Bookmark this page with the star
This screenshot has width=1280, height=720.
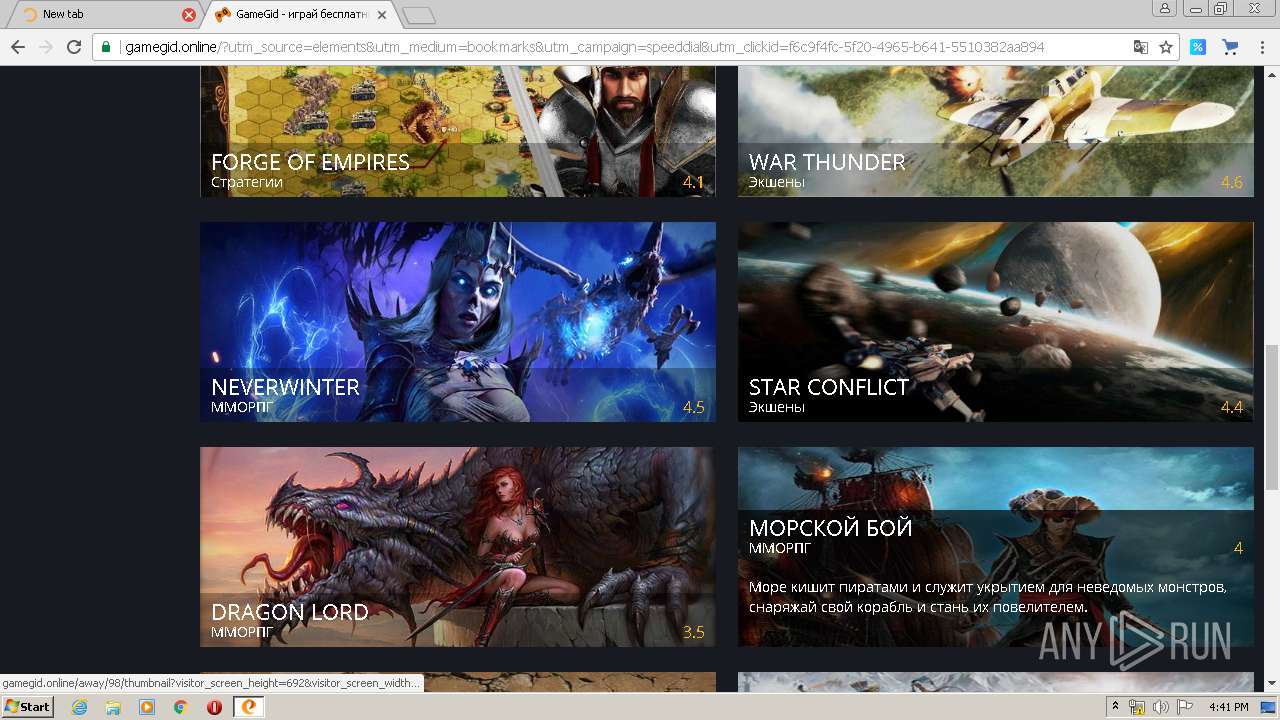1166,47
